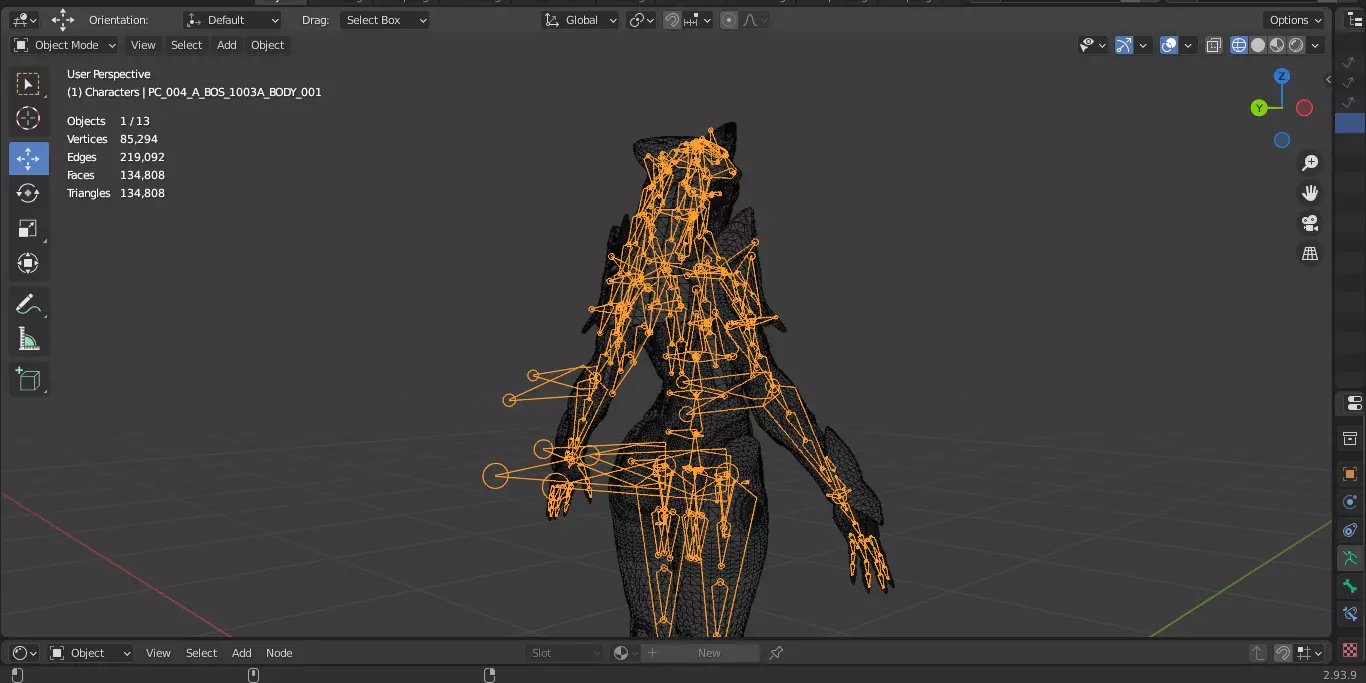Activate the Transform tool
Image resolution: width=1366 pixels, height=683 pixels.
(x=28, y=263)
